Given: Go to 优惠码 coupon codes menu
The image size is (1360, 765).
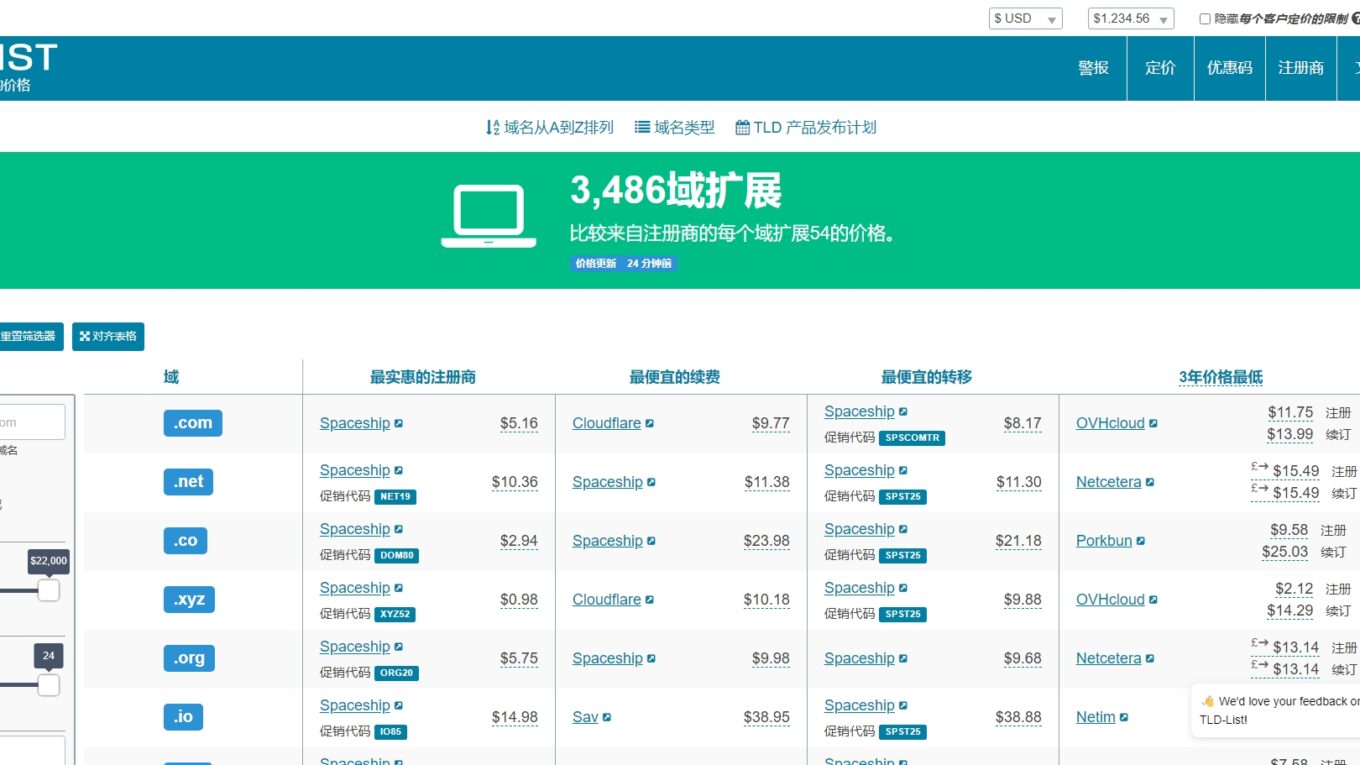Looking at the screenshot, I should pyautogui.click(x=1229, y=68).
